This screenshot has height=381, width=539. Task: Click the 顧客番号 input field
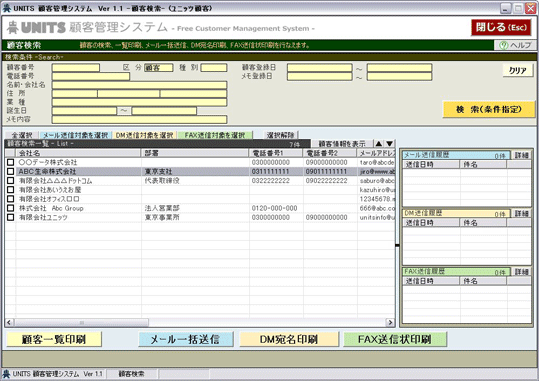(x=76, y=68)
